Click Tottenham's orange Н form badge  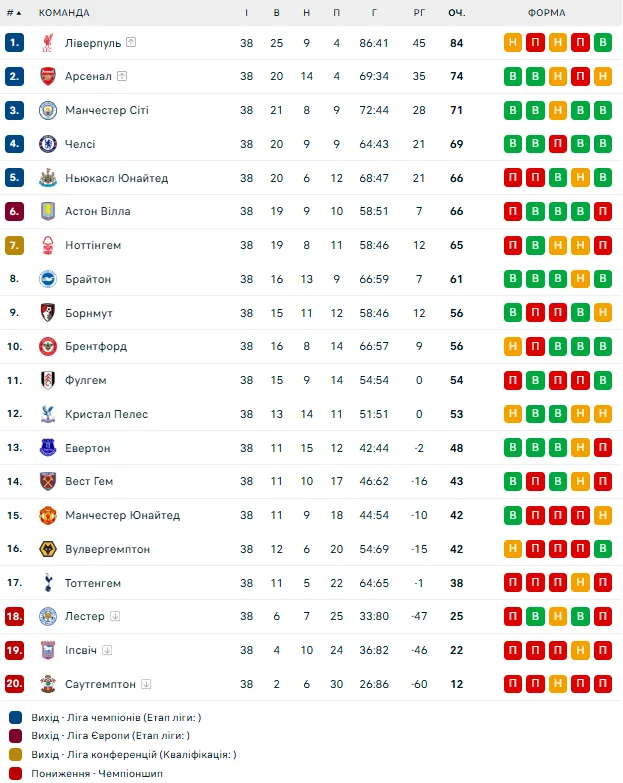tap(581, 582)
